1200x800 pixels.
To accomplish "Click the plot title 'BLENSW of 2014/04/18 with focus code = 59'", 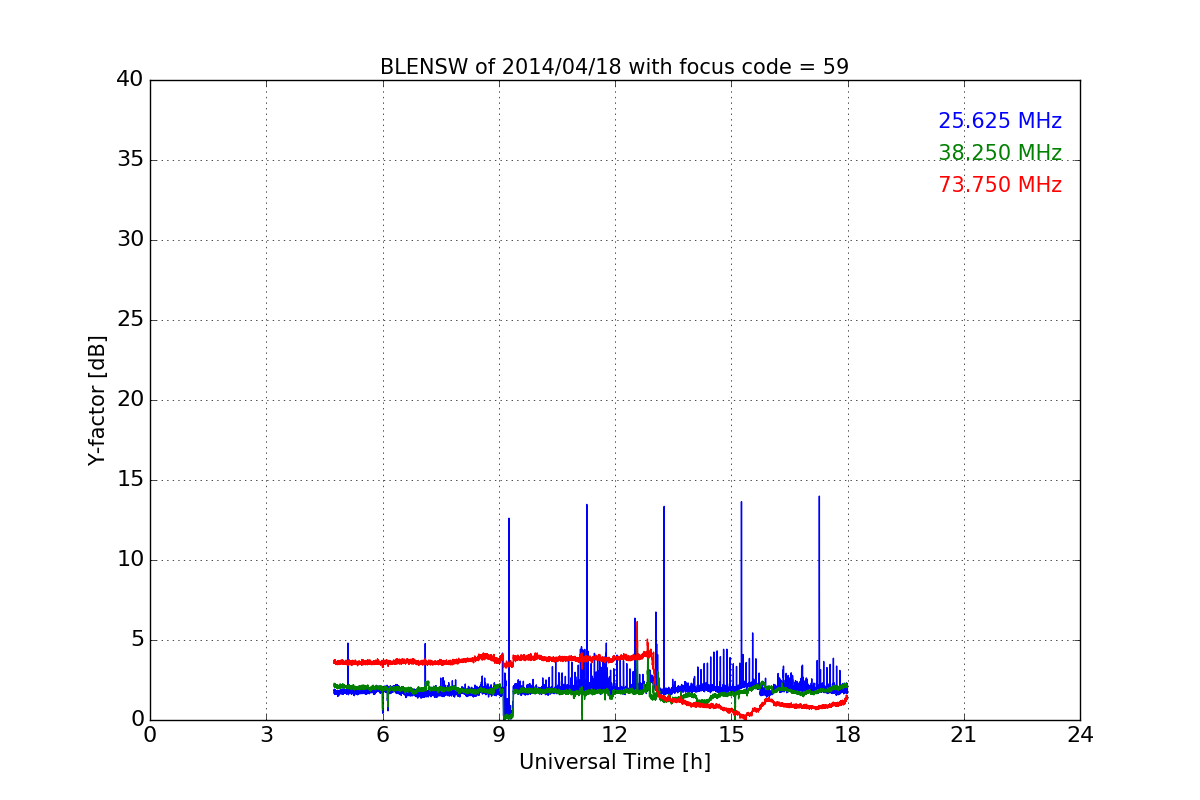I will 614,67.
